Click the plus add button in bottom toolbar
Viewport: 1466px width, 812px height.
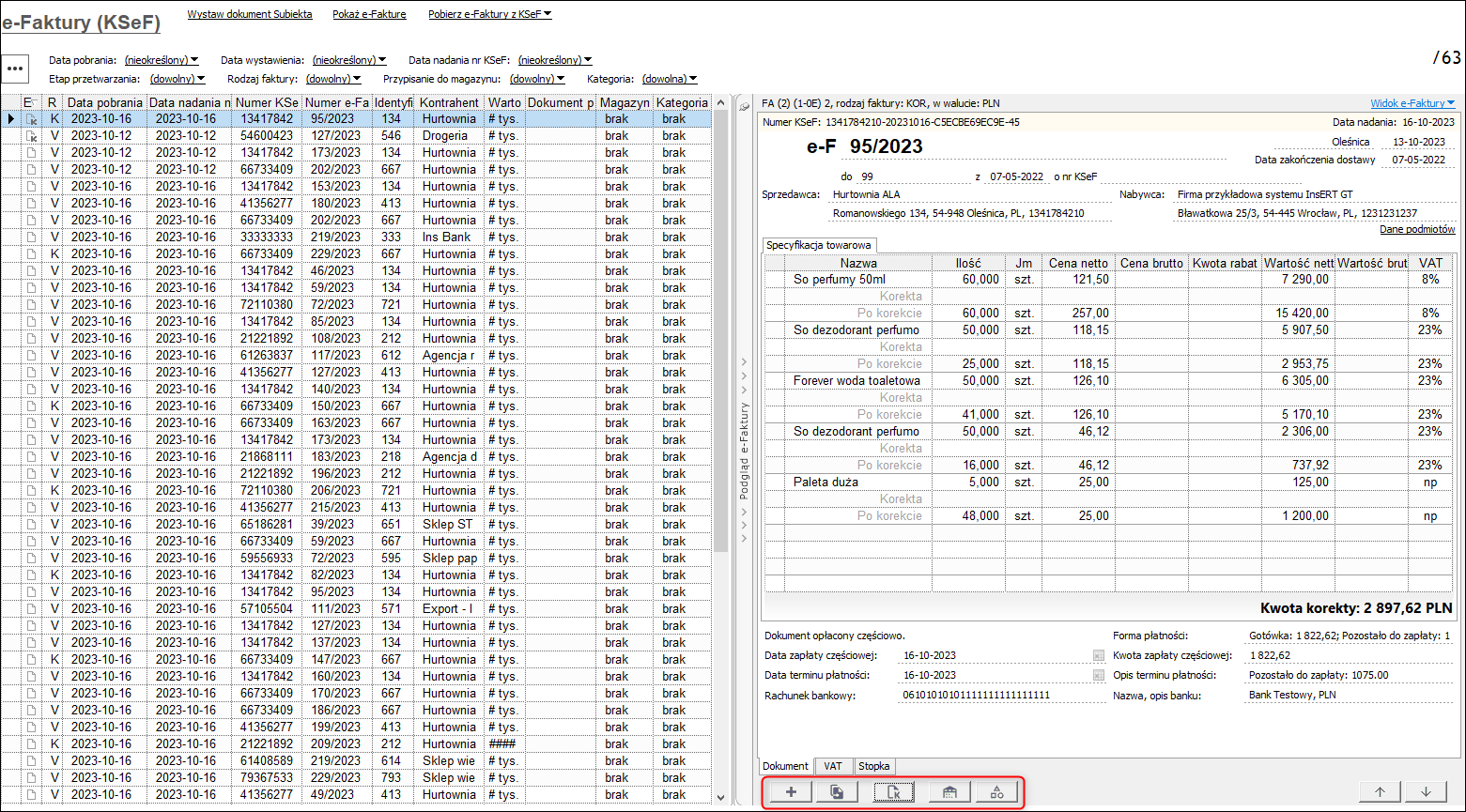click(x=791, y=792)
